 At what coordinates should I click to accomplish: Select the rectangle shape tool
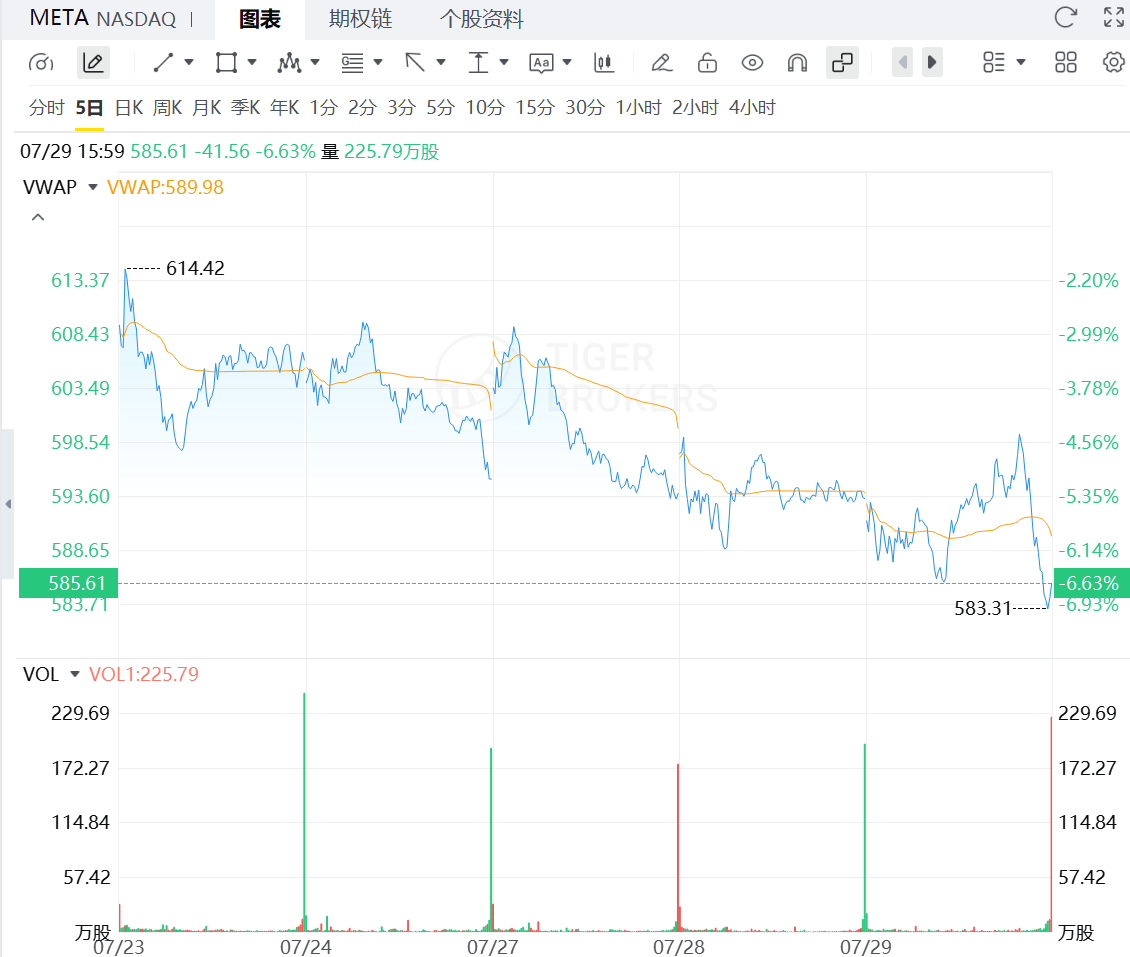pos(226,63)
